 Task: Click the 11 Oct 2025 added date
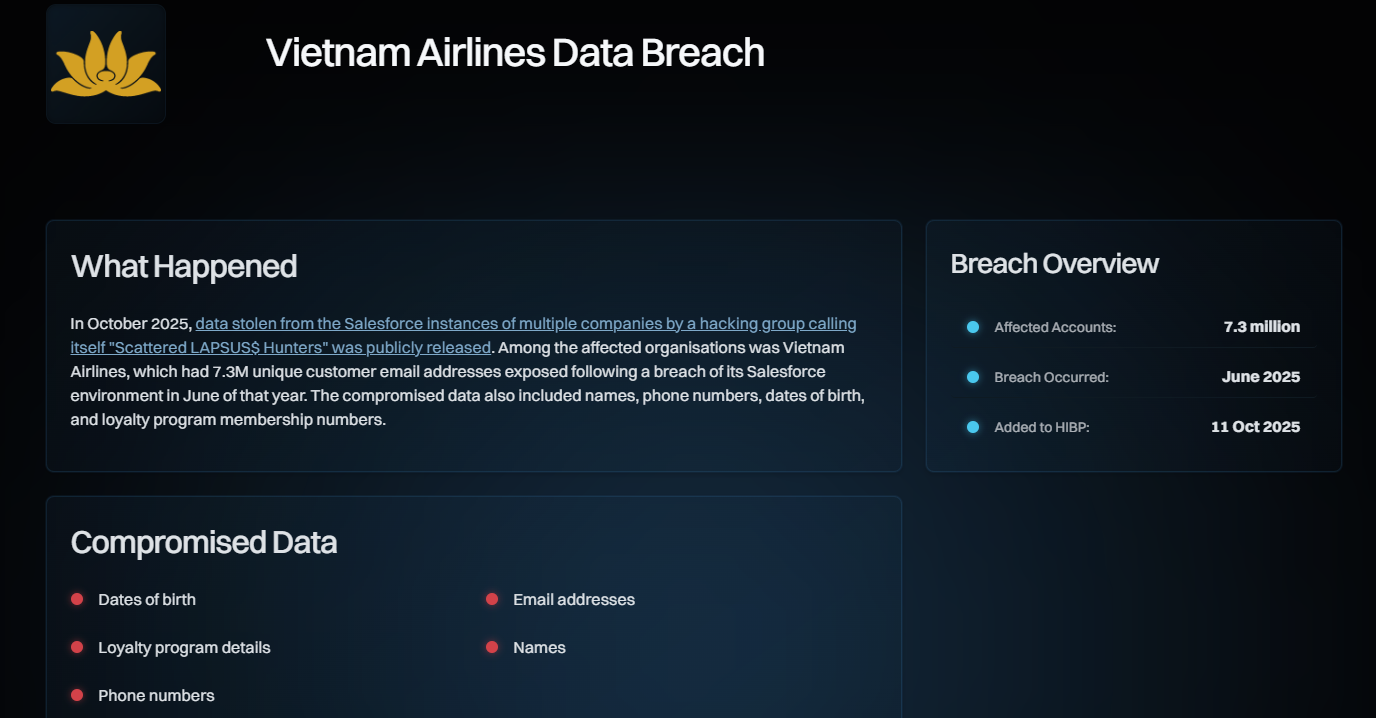click(1255, 427)
